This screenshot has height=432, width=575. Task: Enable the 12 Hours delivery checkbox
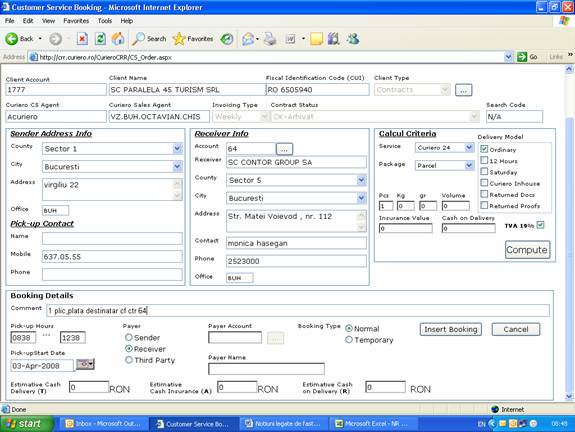484,160
